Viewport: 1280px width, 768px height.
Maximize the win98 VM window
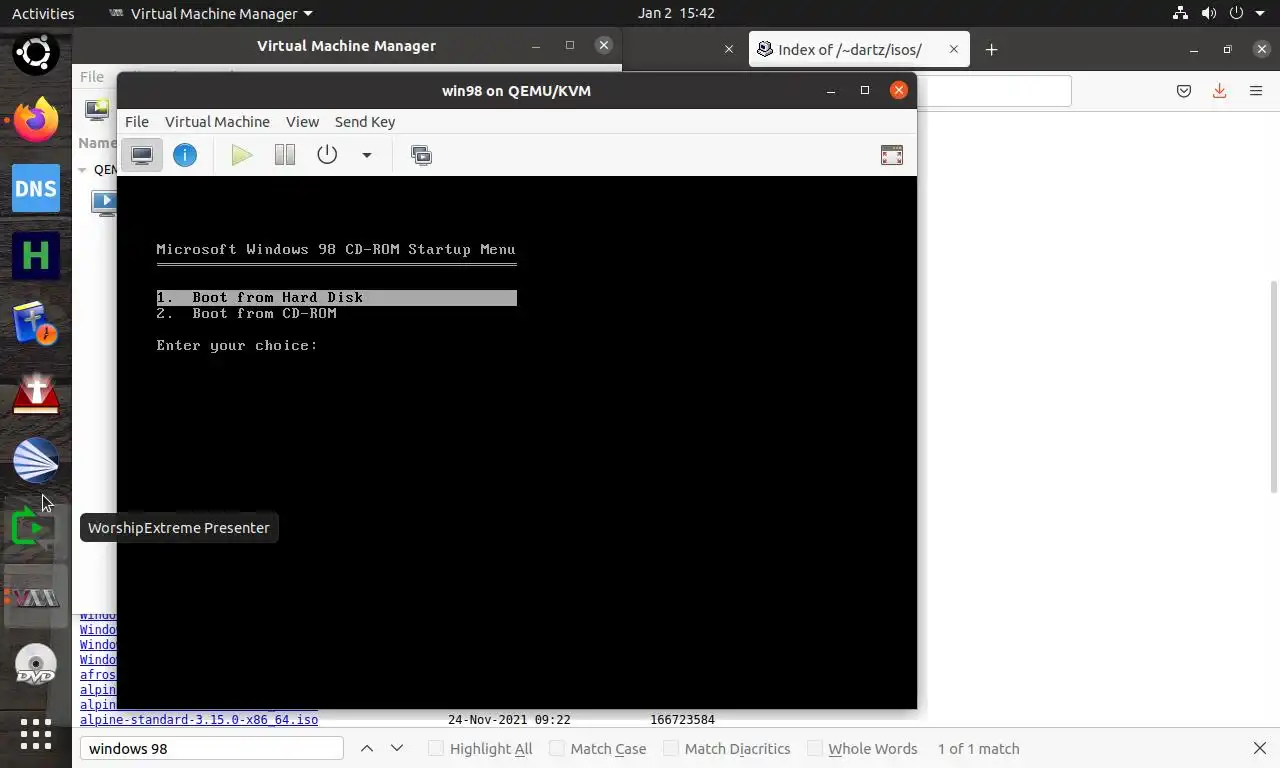[865, 90]
